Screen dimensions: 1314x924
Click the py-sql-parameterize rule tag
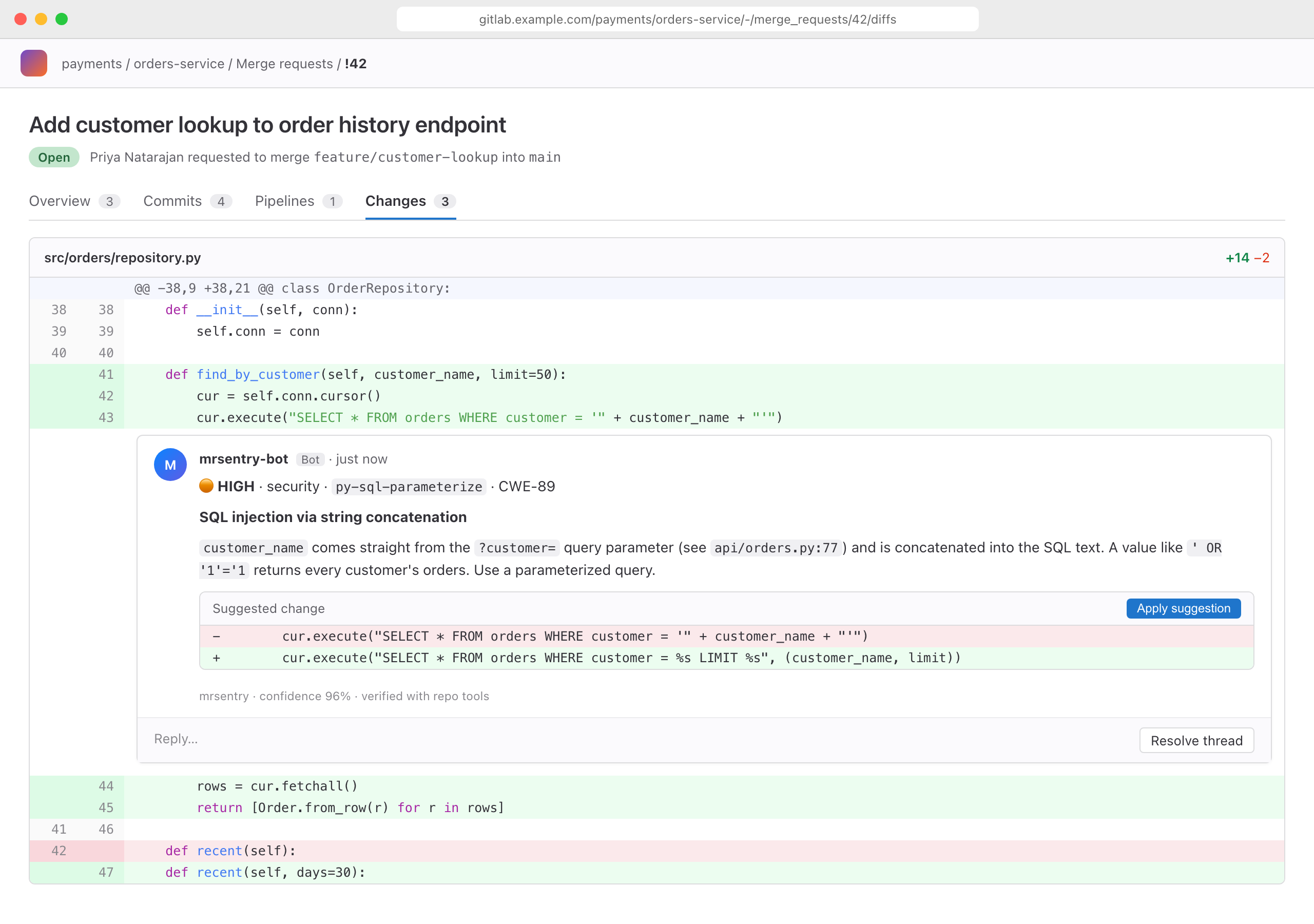click(409, 487)
